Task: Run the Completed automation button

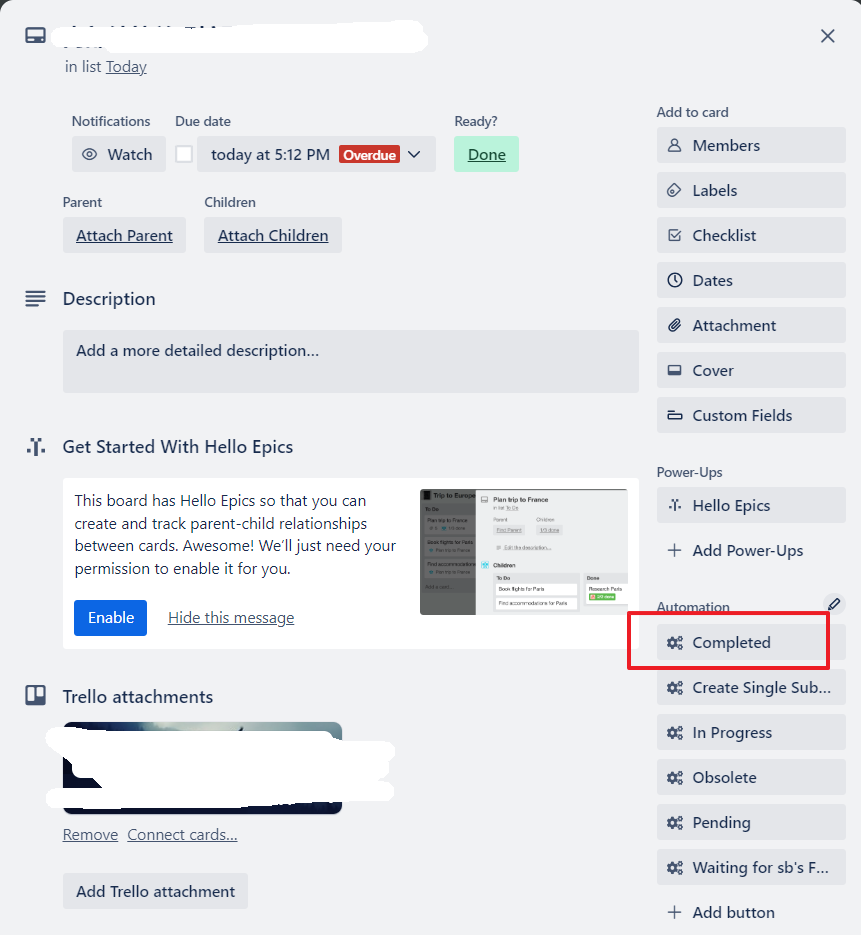Action: click(x=751, y=643)
